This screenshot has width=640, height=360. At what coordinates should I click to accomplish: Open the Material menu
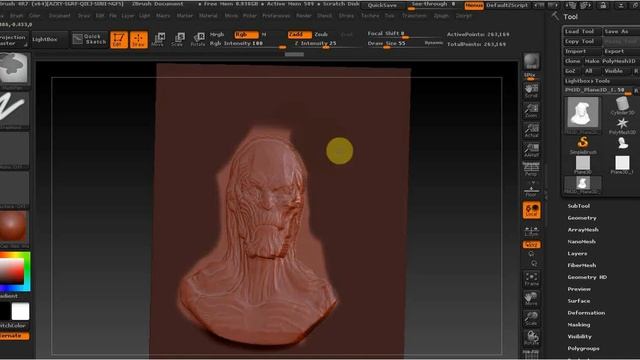coord(208,16)
